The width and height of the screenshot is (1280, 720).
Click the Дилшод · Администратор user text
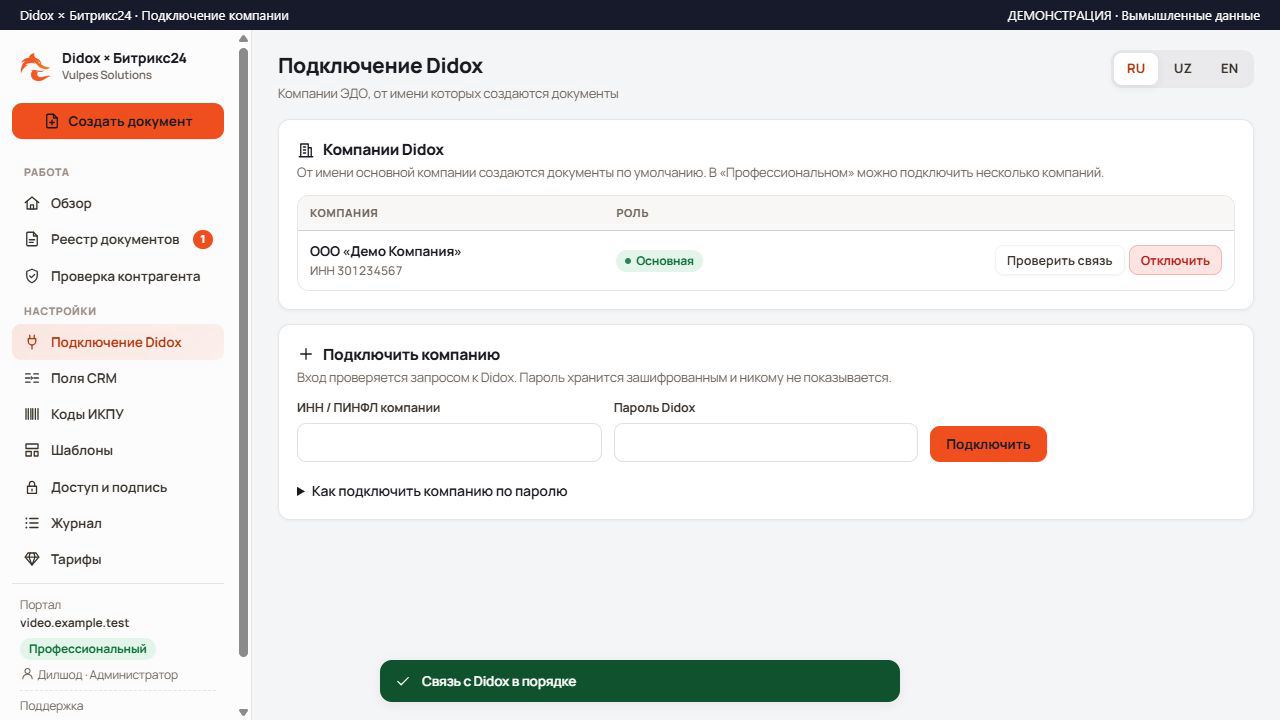108,675
